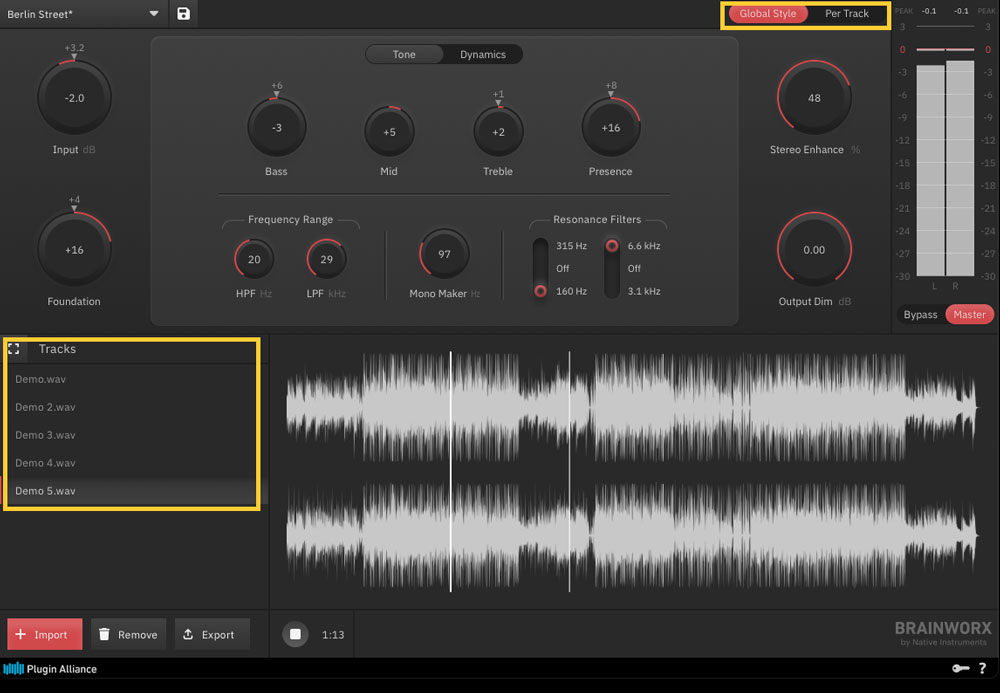
Task: Click the left channel level meter
Action: pyautogui.click(x=930, y=170)
